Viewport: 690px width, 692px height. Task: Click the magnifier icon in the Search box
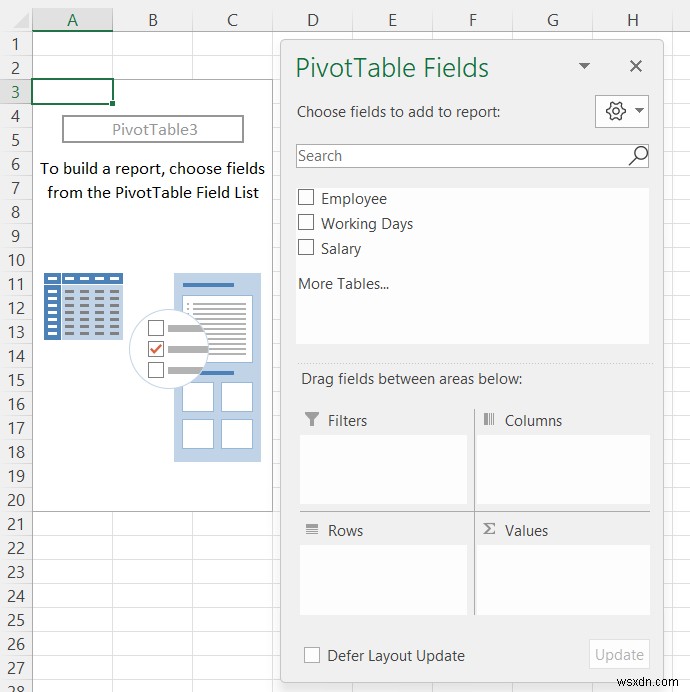[638, 156]
